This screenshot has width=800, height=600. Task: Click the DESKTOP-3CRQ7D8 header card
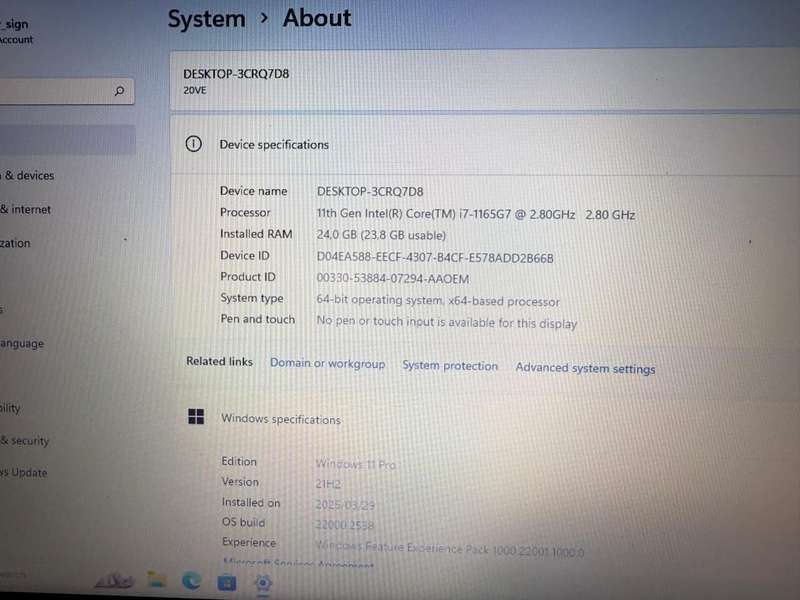click(x=485, y=80)
